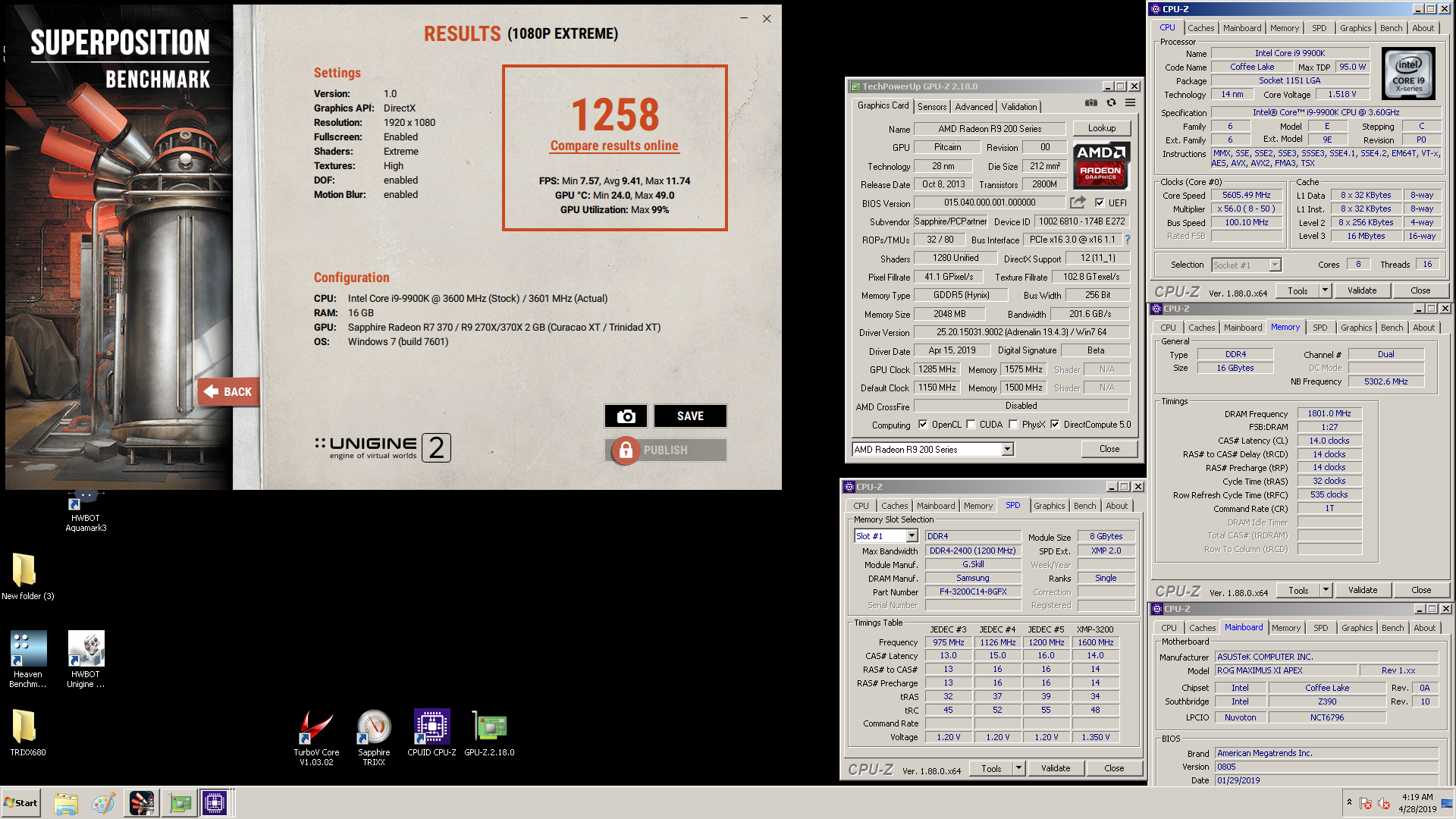
Task: Expand Tools dropdown arrow in CPU-Z CPU window
Action: [x=1325, y=290]
